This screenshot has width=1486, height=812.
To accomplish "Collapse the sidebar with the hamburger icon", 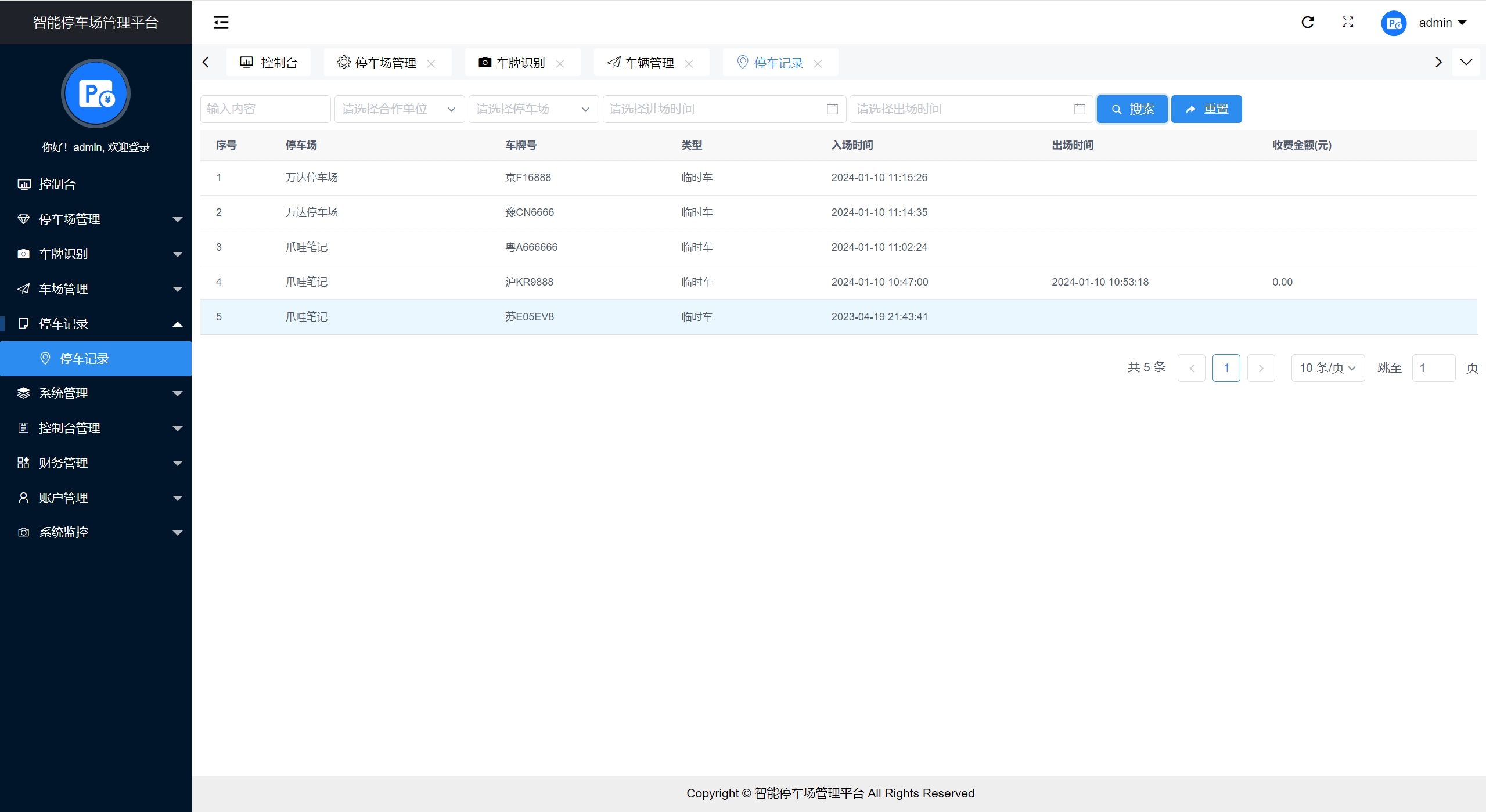I will (221, 23).
